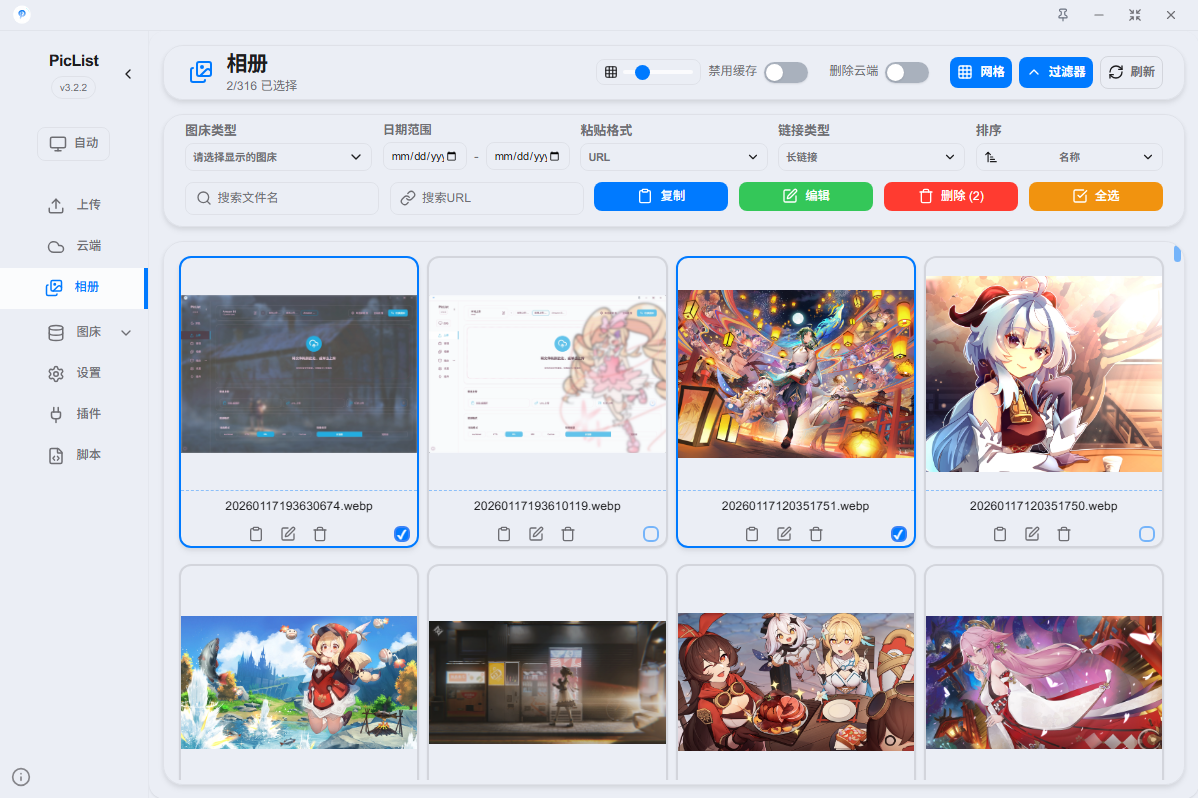Collapse filter panel via 过滤器 button
This screenshot has height=798, width=1198.
(x=1056, y=72)
